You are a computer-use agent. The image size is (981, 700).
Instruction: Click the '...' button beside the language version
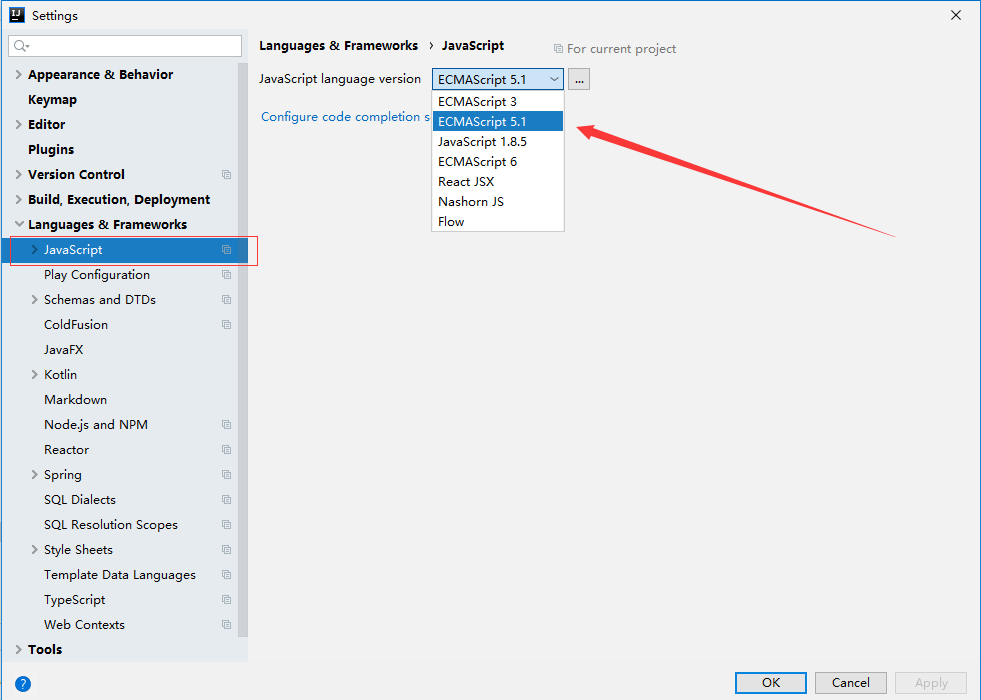point(579,78)
